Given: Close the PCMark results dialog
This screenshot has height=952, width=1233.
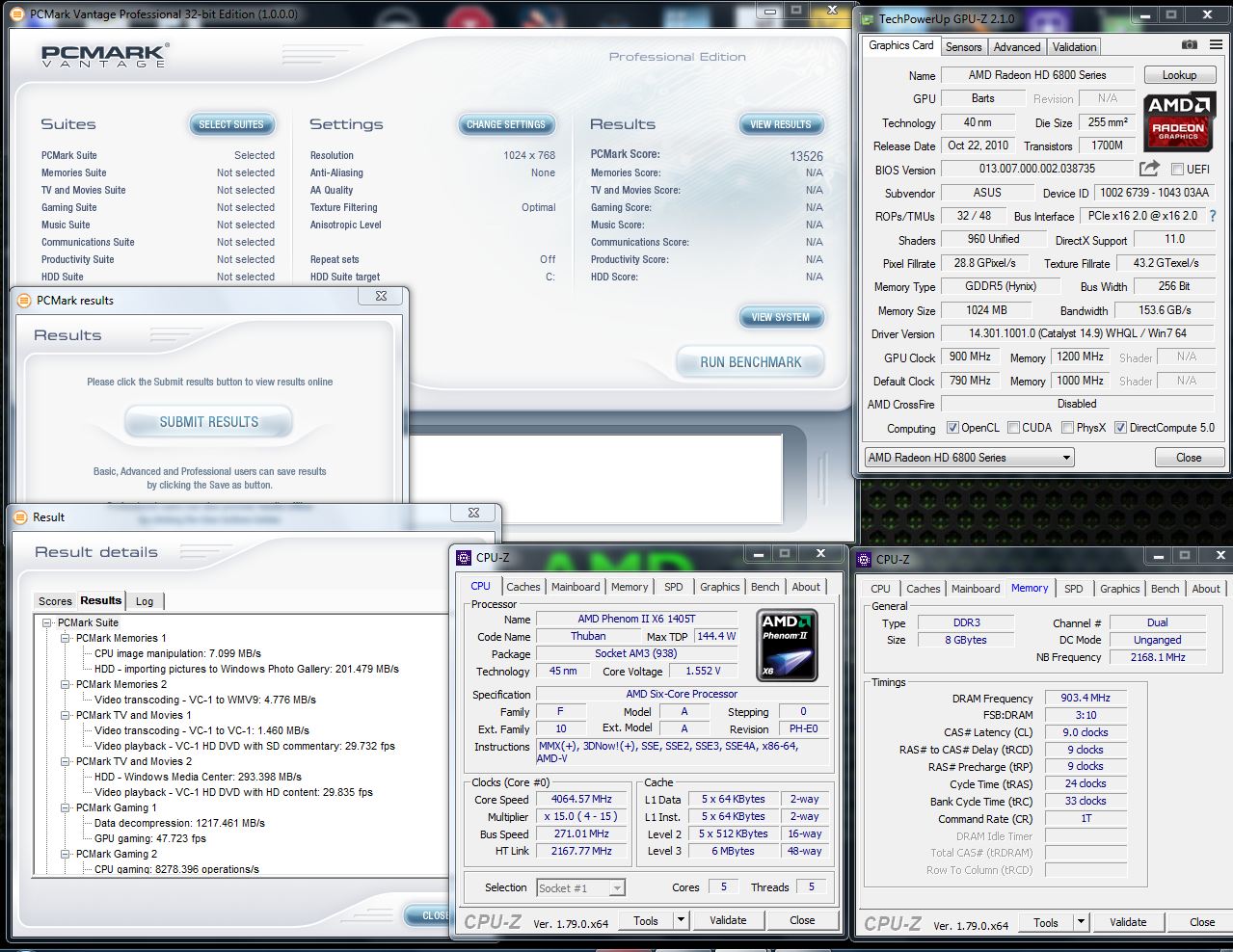Looking at the screenshot, I should pyautogui.click(x=381, y=297).
